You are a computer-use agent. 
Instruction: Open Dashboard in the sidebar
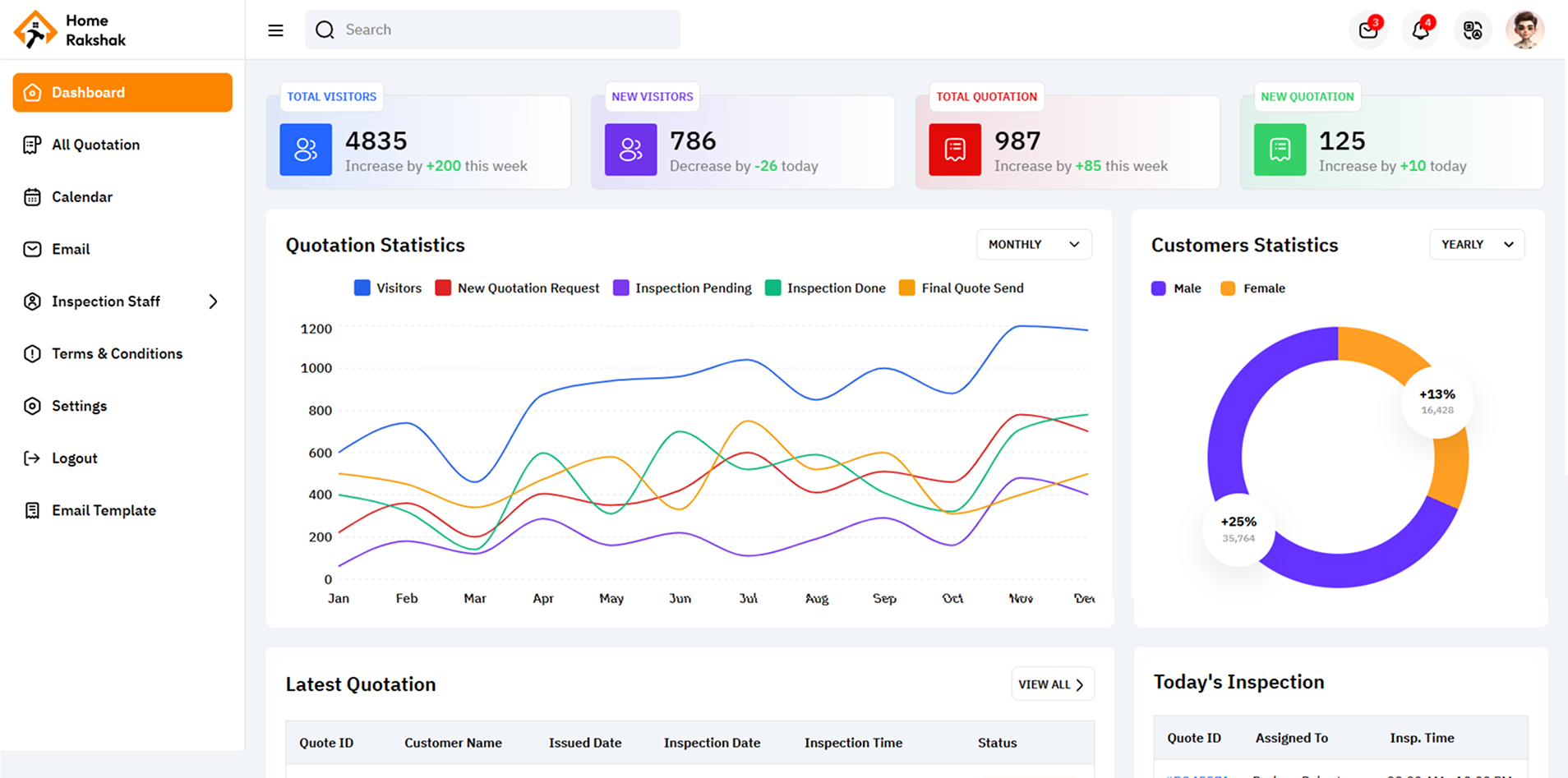(122, 93)
